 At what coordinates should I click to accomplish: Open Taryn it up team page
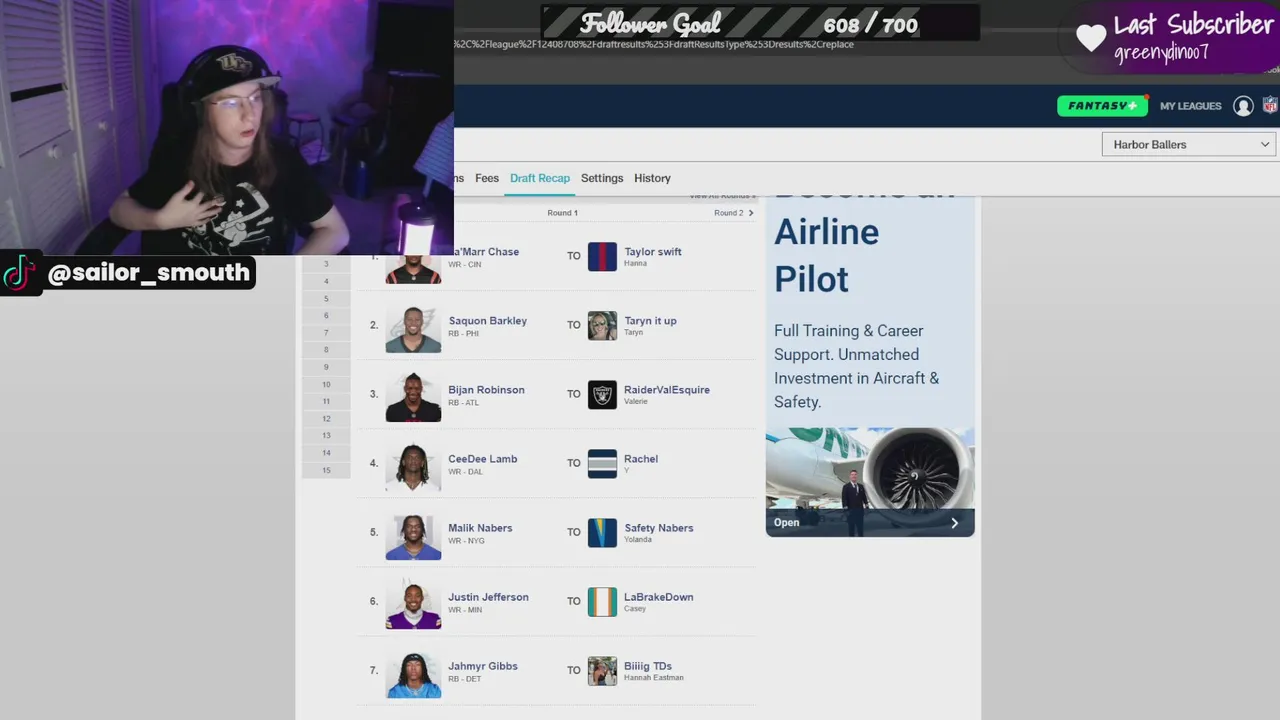point(650,321)
